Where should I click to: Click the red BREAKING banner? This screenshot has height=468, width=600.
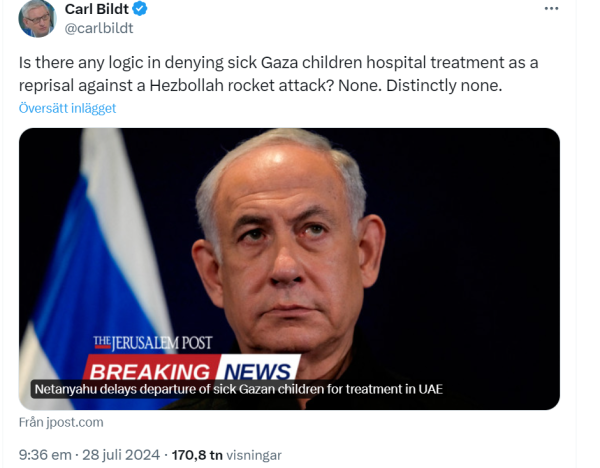pos(151,368)
